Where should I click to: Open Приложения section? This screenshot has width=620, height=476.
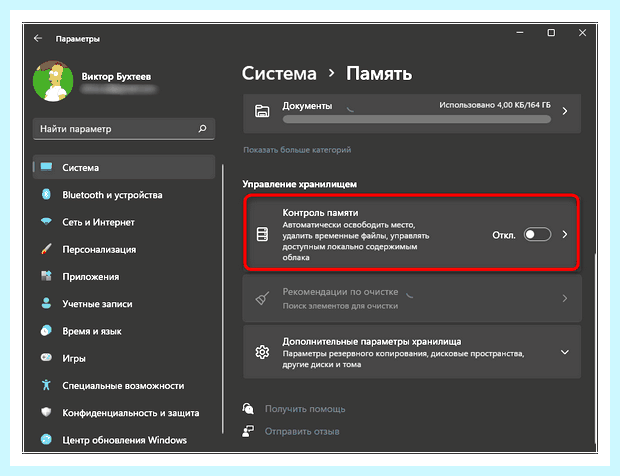coord(124,276)
